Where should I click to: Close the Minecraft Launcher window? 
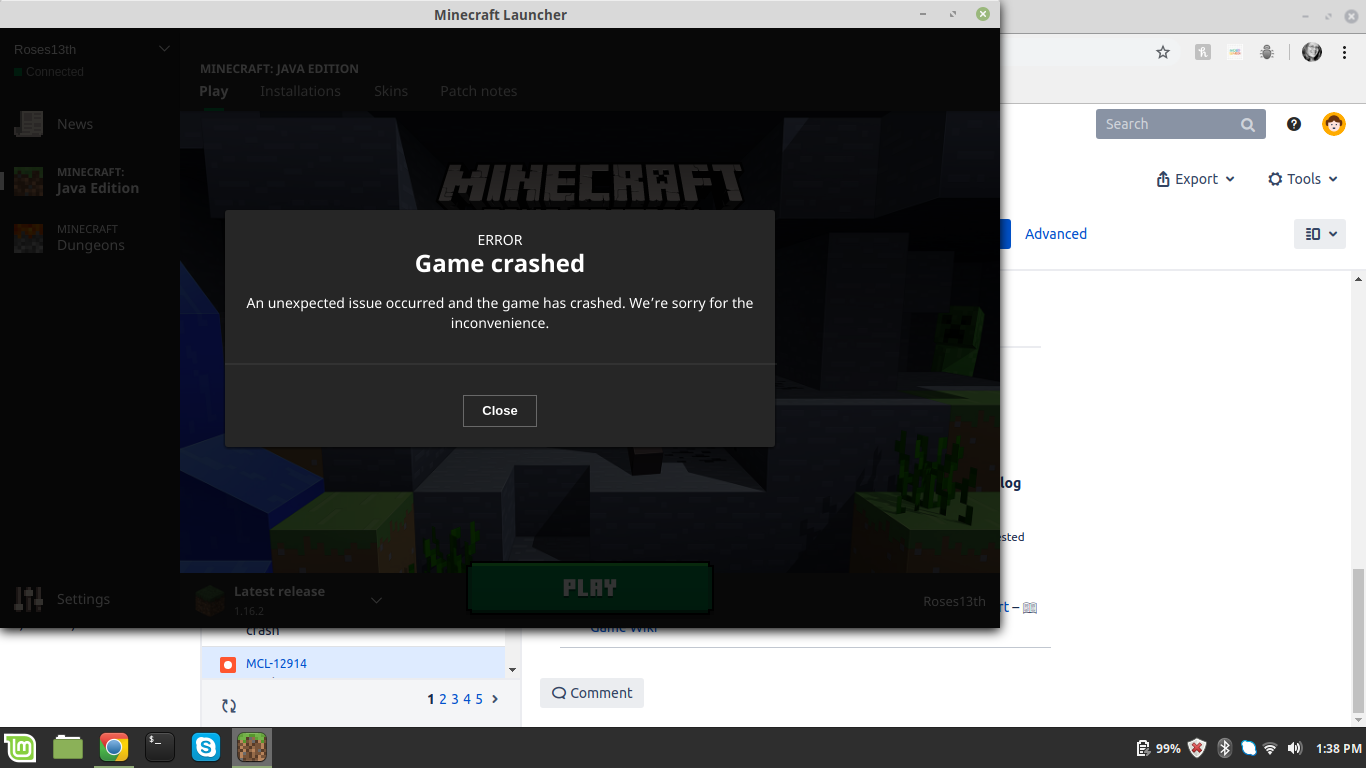983,14
